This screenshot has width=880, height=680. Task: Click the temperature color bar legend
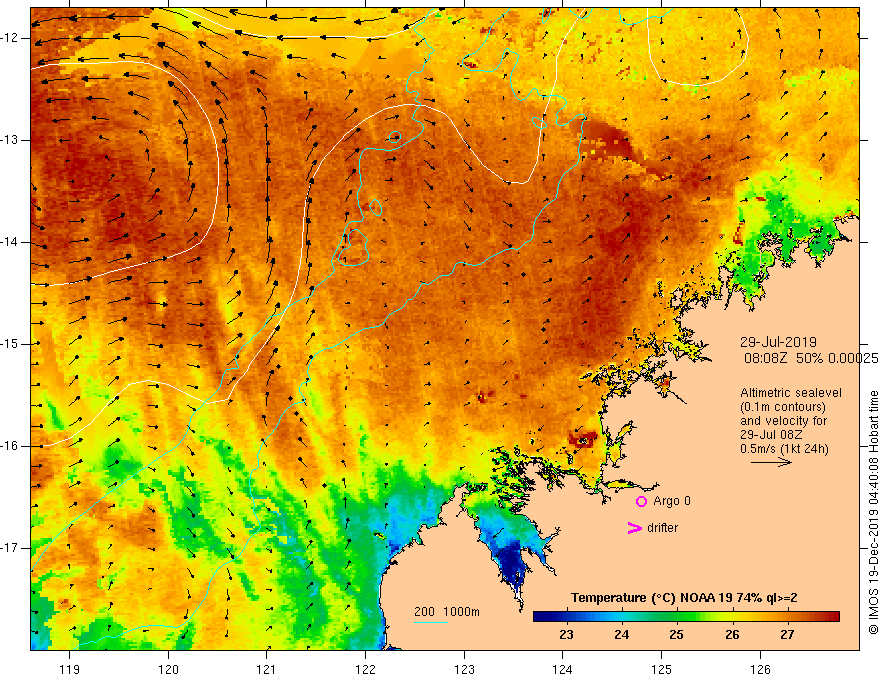686,617
